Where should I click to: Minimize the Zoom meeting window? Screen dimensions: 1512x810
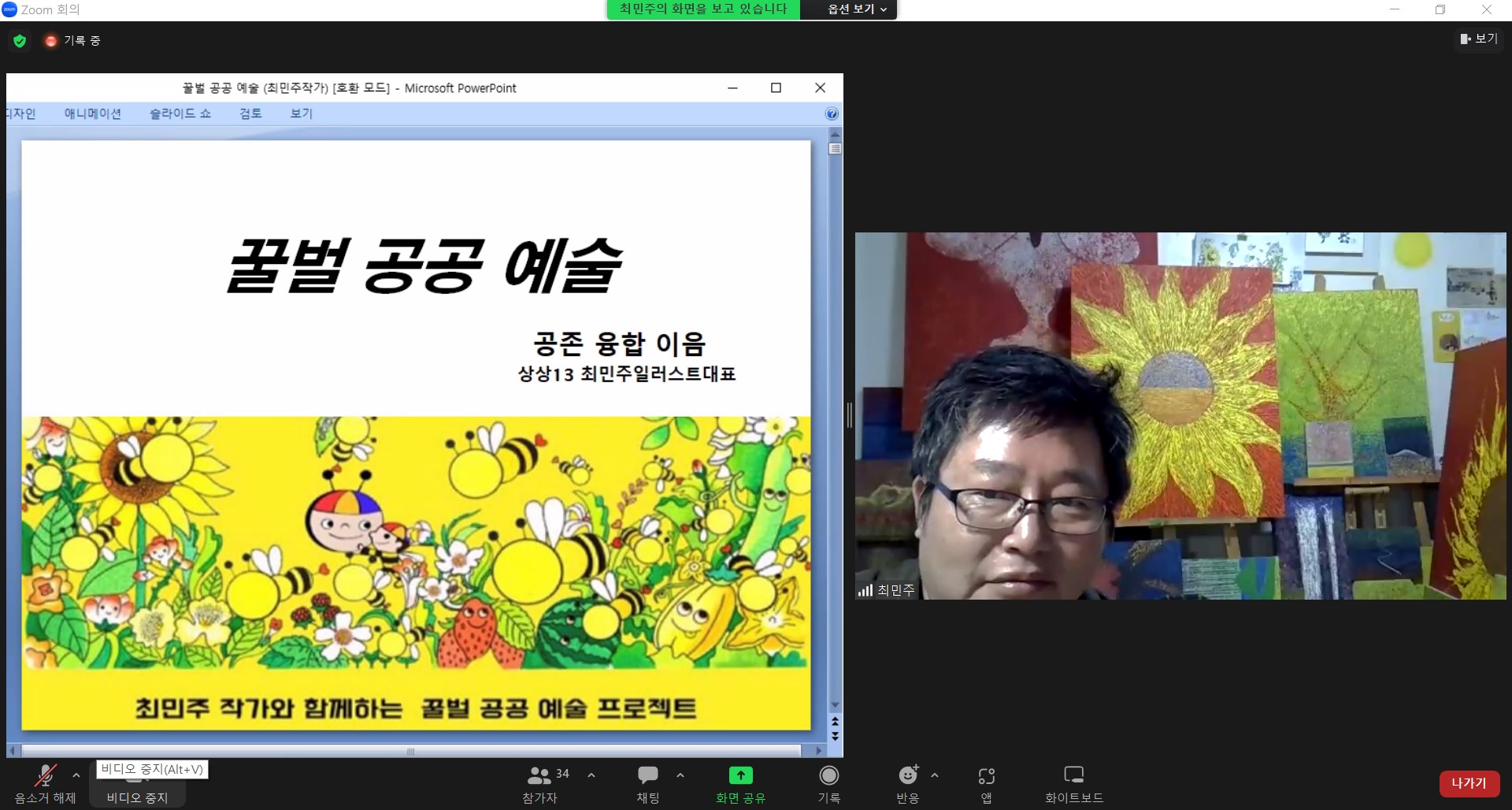(x=1395, y=9)
